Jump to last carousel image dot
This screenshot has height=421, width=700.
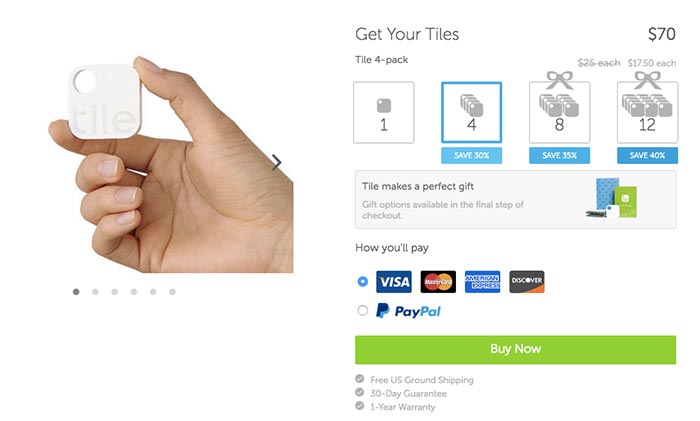click(172, 292)
